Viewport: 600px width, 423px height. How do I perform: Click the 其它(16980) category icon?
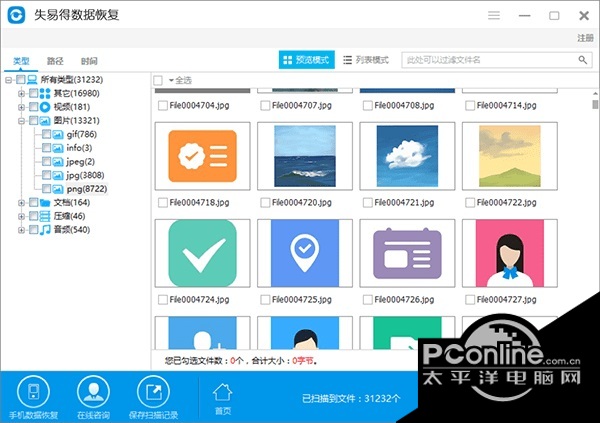(x=45, y=93)
